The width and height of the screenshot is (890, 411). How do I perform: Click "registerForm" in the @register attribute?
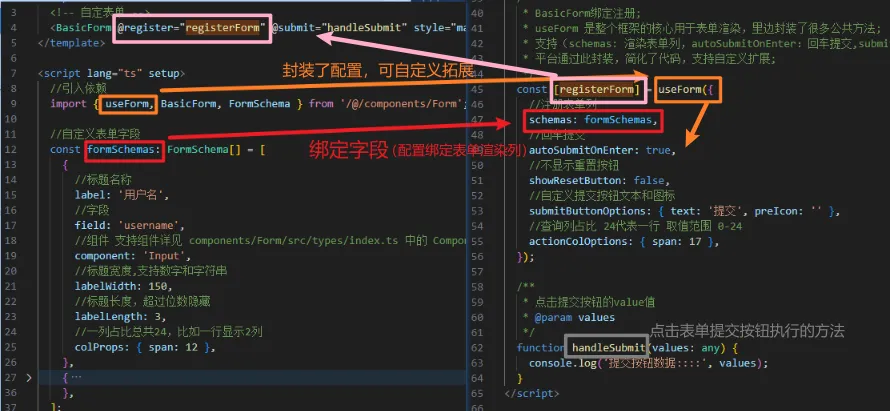(x=222, y=27)
